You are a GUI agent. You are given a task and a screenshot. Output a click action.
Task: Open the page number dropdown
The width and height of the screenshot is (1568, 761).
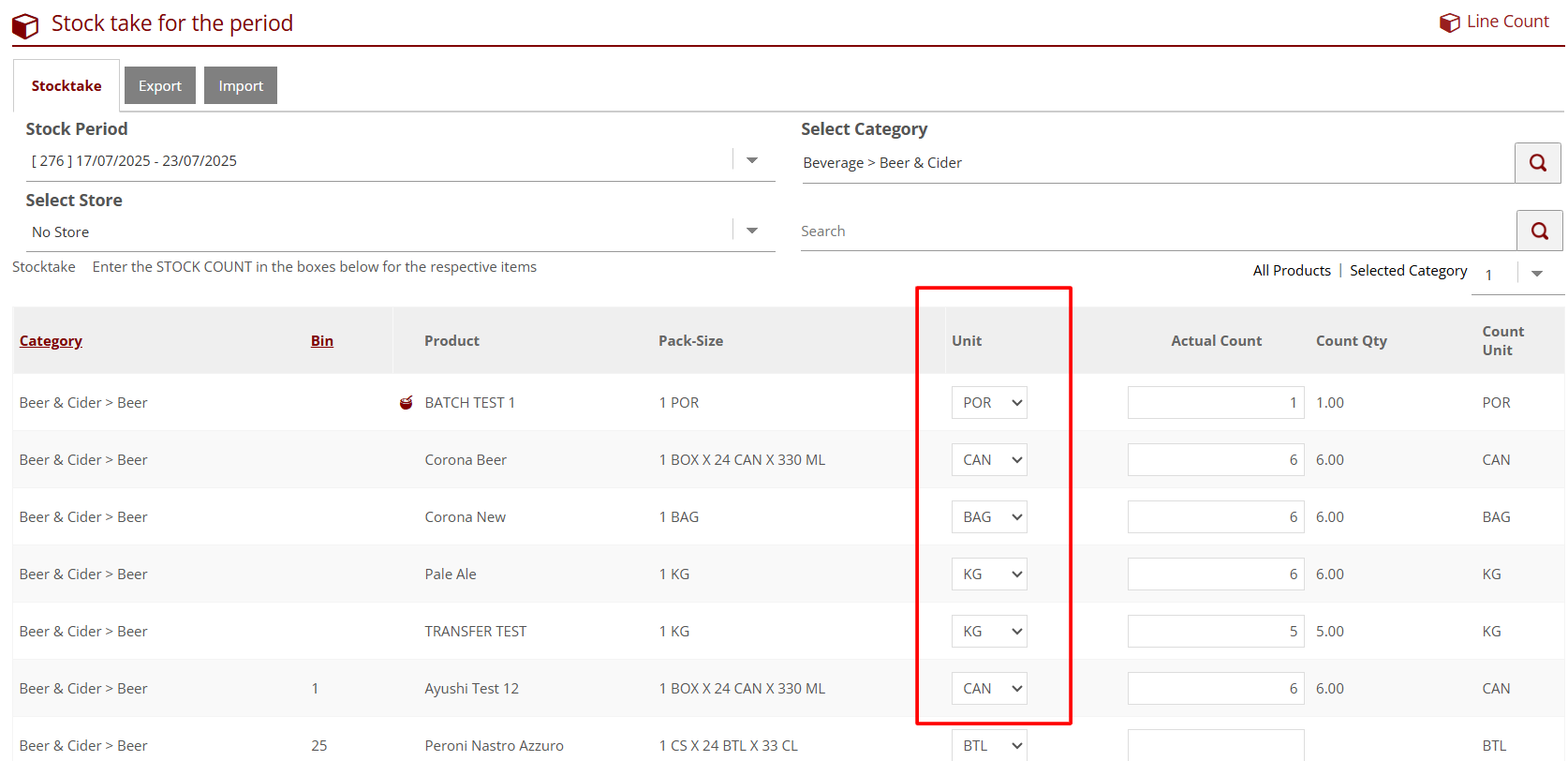click(1536, 274)
